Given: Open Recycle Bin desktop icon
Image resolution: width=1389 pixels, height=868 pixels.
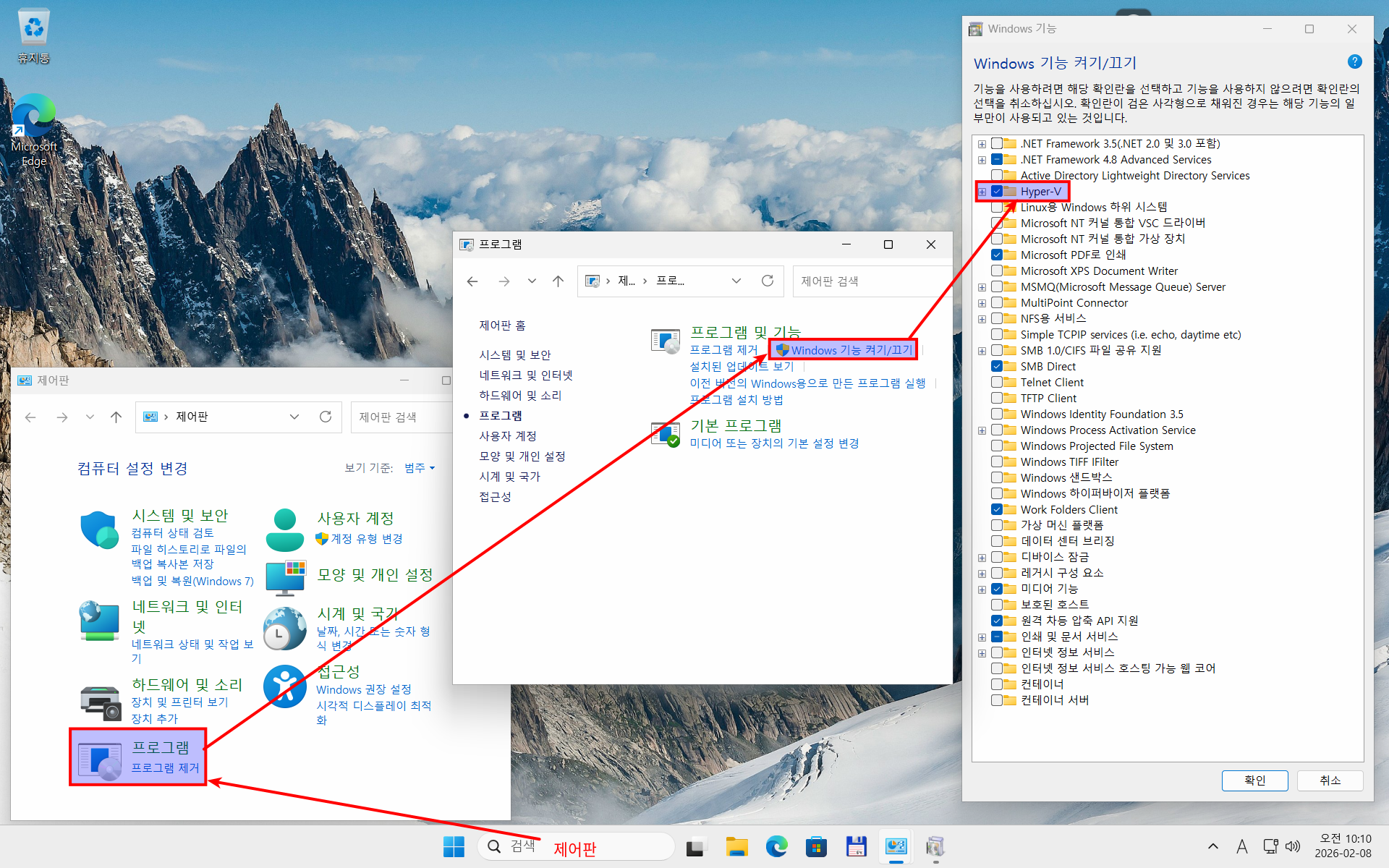Looking at the screenshot, I should click(x=34, y=36).
